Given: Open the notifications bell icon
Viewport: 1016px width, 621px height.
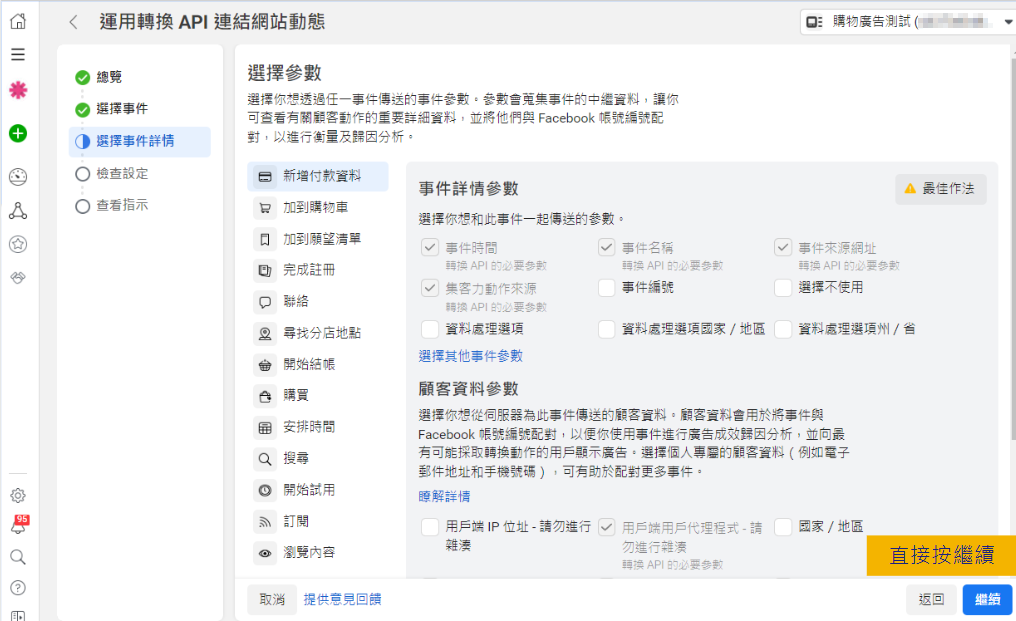Looking at the screenshot, I should point(18,527).
